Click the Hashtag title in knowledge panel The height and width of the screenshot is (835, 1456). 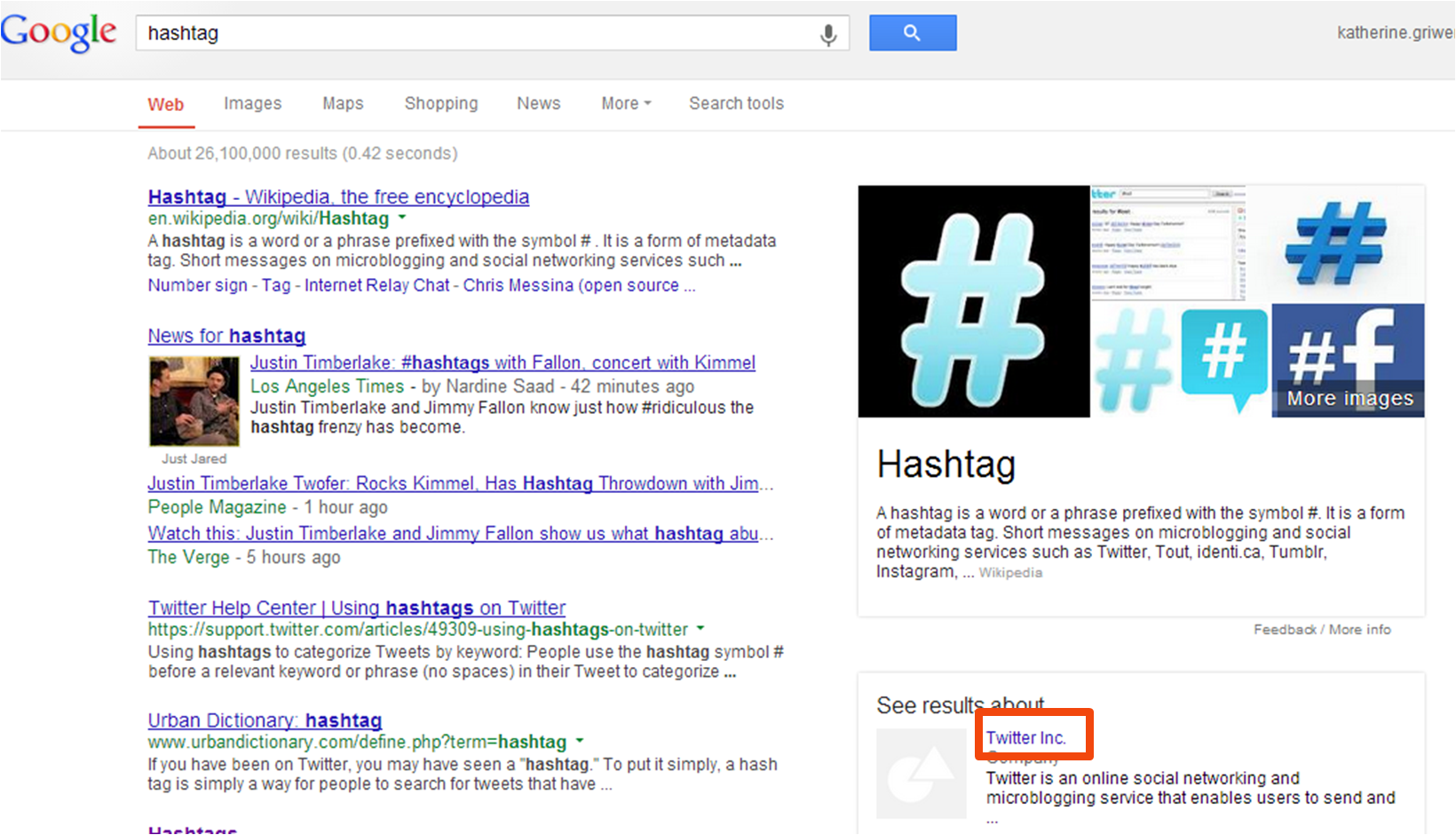[946, 465]
